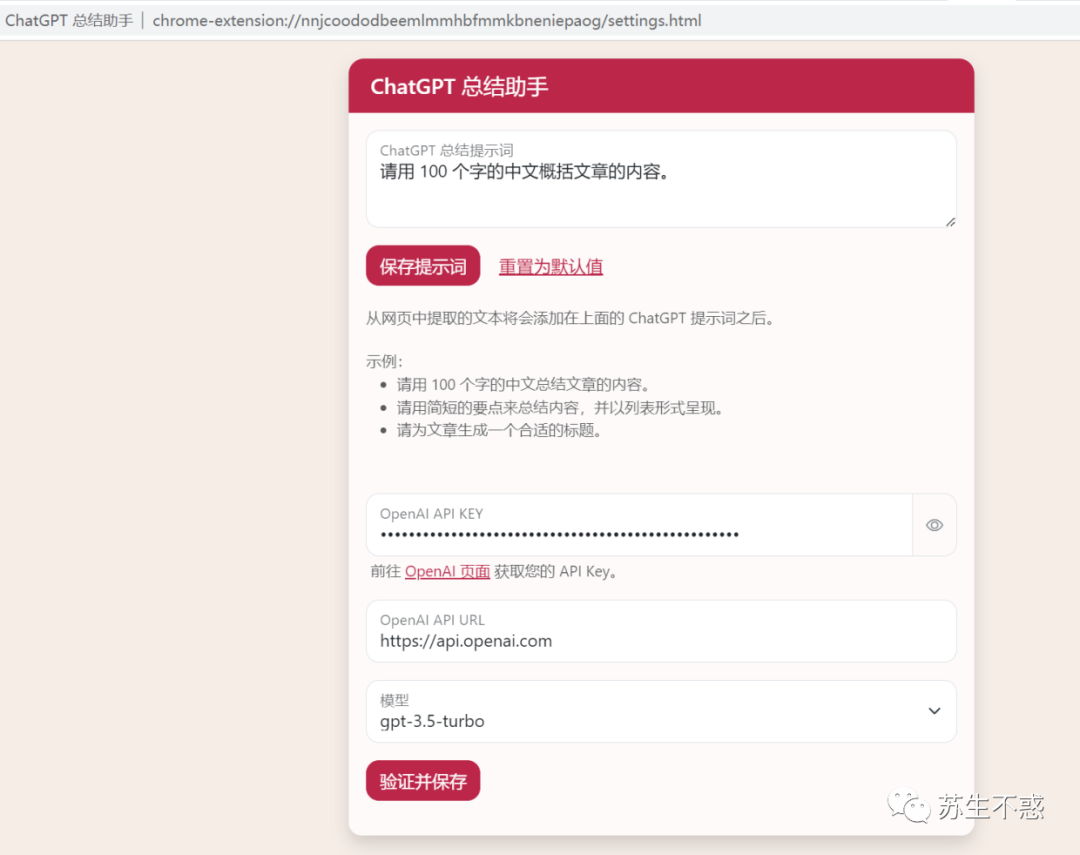Viewport: 1080px width, 855px height.
Task: Open the OpenAI 页面 link
Action: 447,571
